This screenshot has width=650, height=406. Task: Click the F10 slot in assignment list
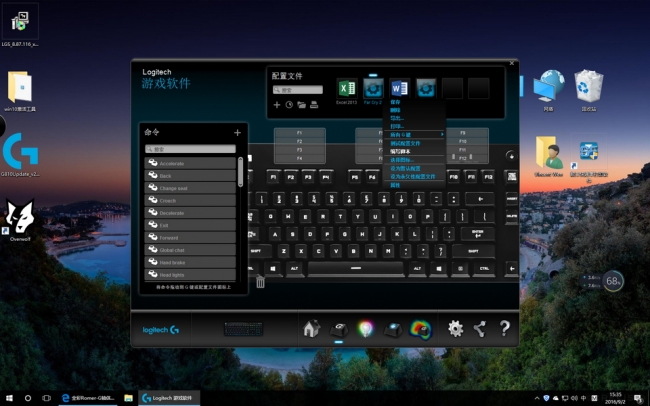pos(463,141)
